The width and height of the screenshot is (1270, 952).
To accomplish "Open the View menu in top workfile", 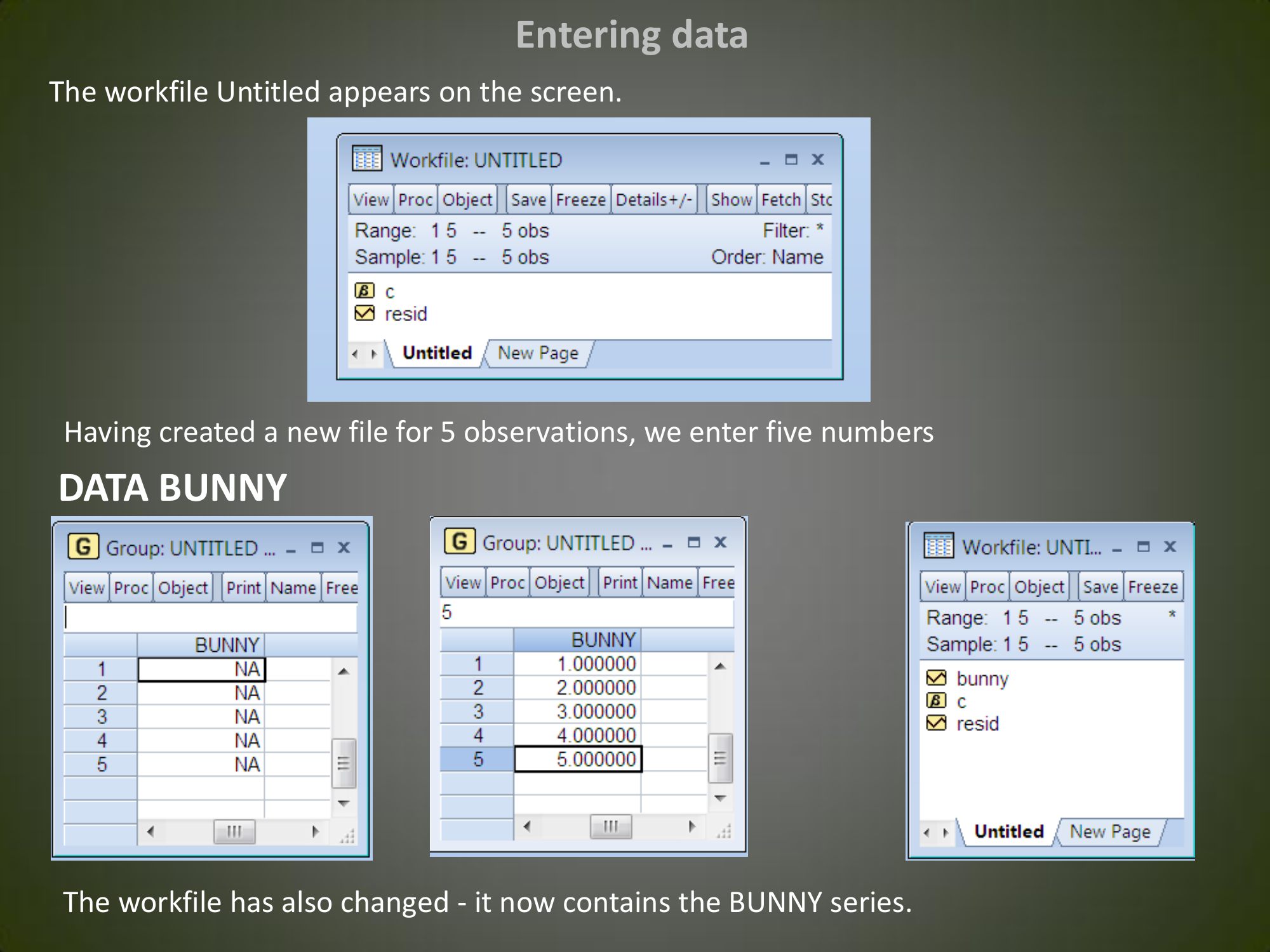I will [371, 200].
